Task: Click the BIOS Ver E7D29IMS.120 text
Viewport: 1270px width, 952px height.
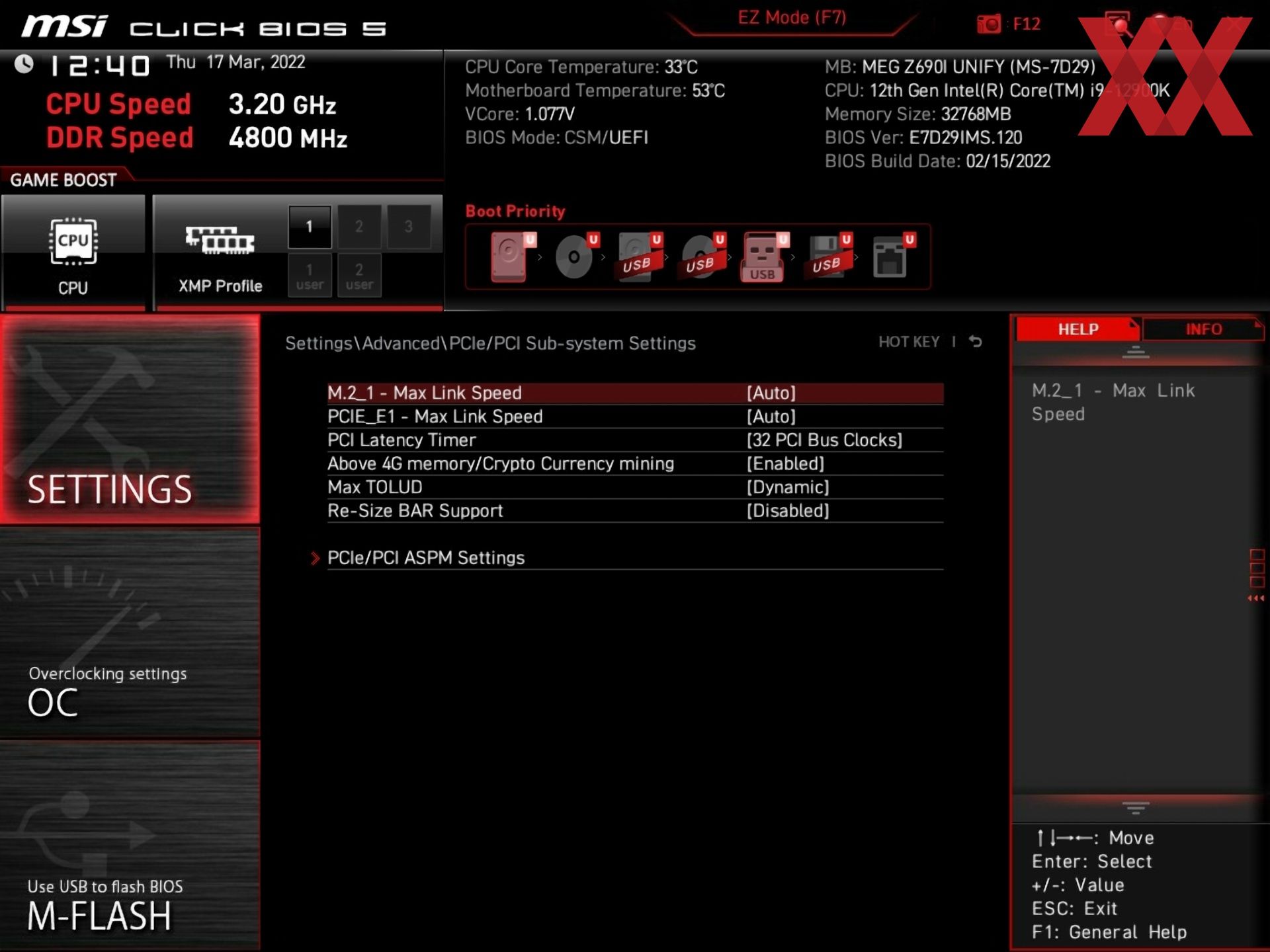Action: tap(923, 138)
